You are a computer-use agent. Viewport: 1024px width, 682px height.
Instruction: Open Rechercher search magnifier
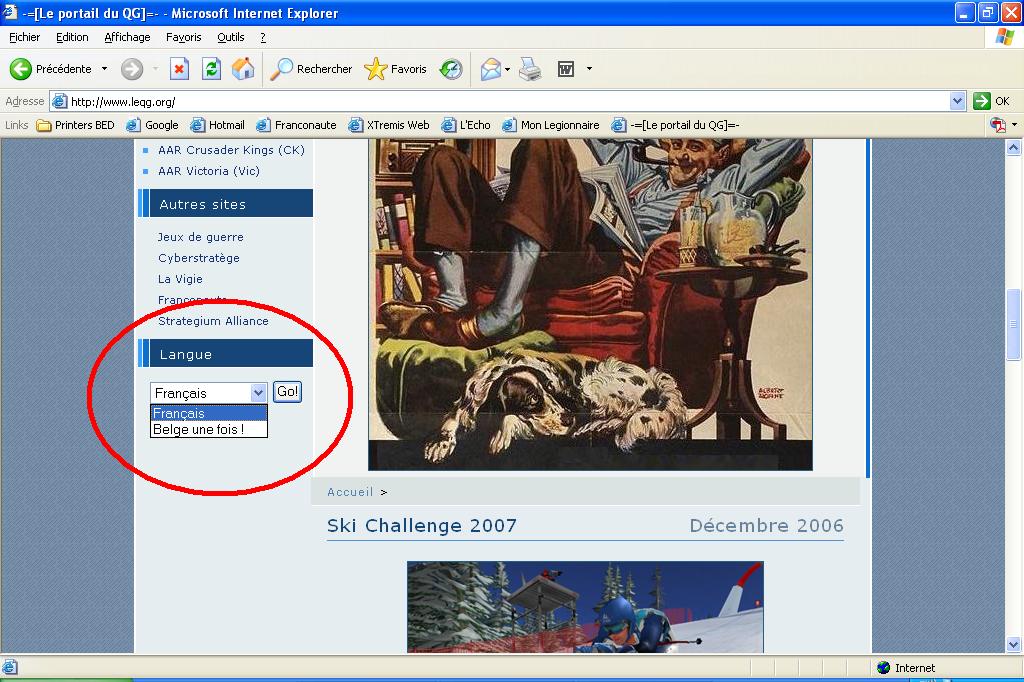(x=281, y=69)
